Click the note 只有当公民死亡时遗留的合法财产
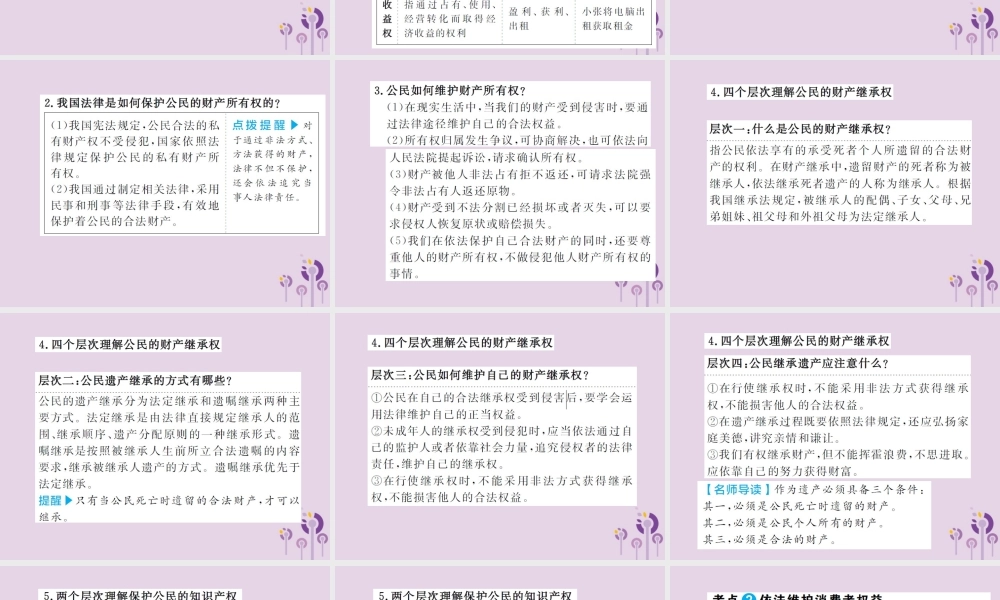 tap(169, 508)
